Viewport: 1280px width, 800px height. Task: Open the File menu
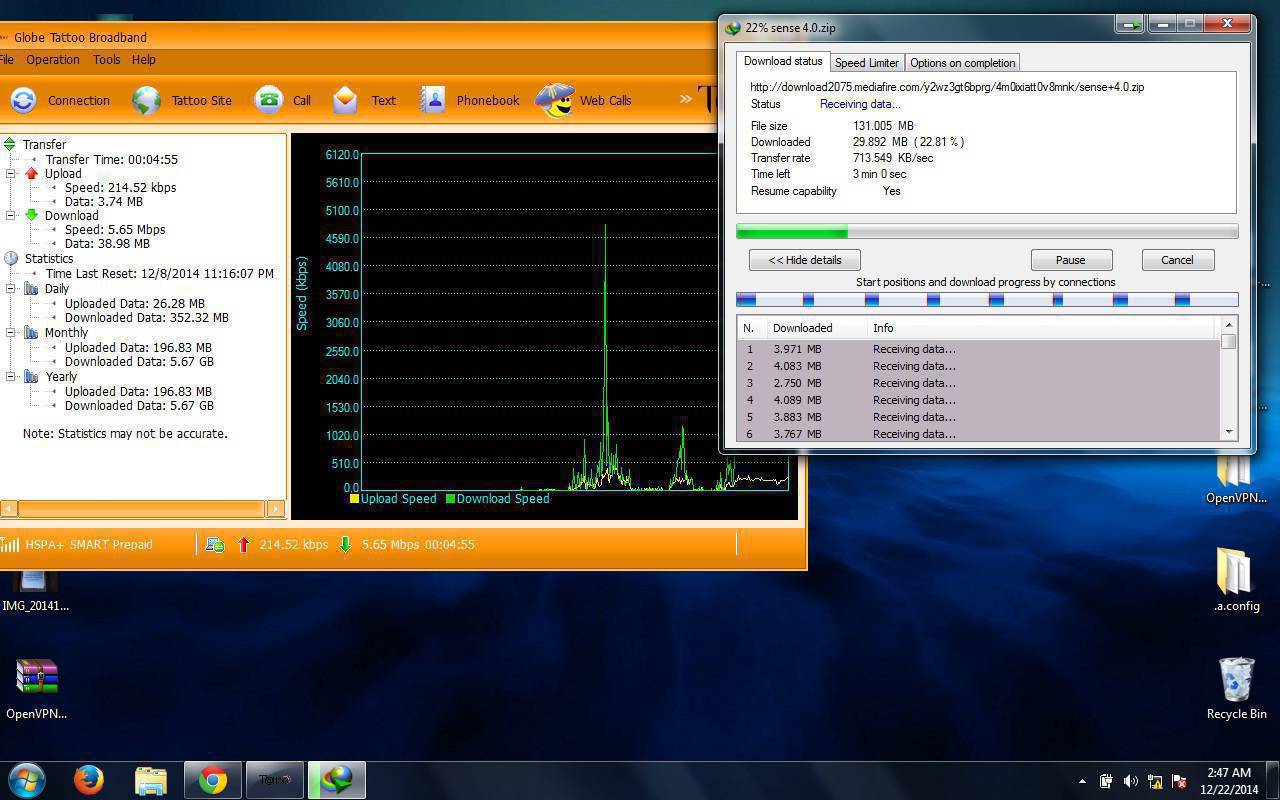click(x=6, y=60)
